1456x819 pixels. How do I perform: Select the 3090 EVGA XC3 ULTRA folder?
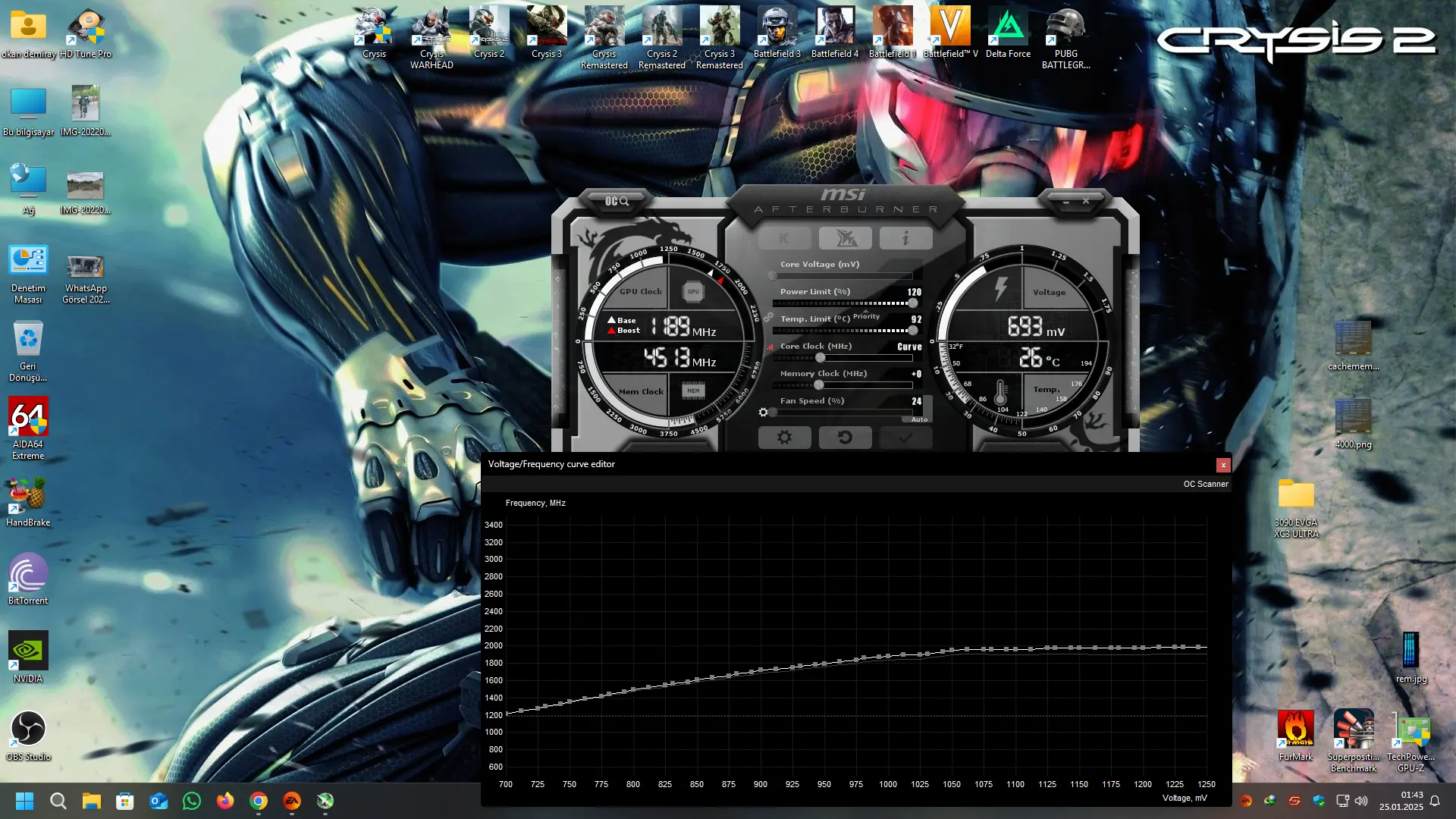pos(1296,508)
